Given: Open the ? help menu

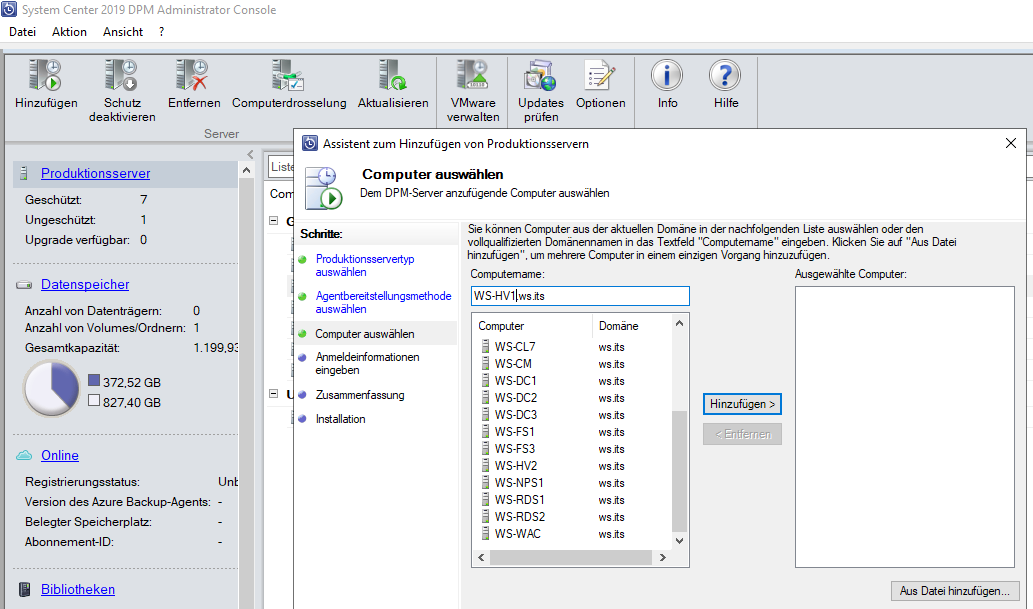Looking at the screenshot, I should 161,32.
